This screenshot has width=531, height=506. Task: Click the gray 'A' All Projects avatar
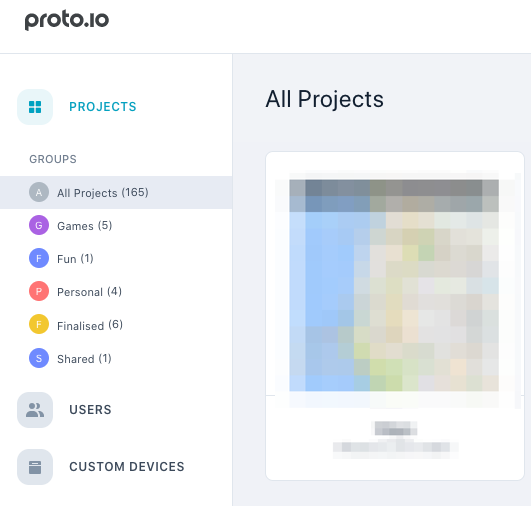point(39,192)
